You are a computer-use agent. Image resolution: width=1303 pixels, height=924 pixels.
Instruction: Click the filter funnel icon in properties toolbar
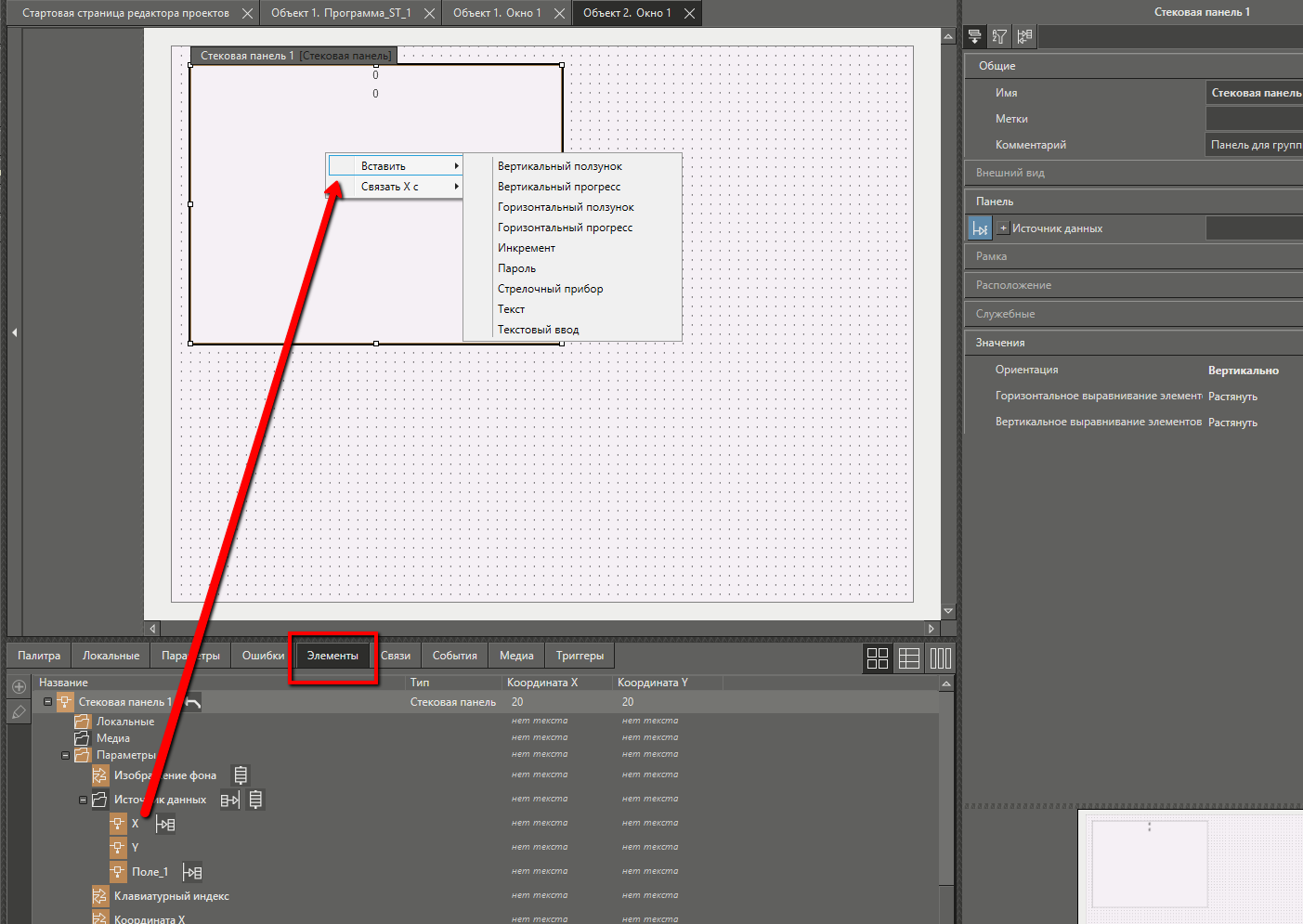pyautogui.click(x=999, y=37)
